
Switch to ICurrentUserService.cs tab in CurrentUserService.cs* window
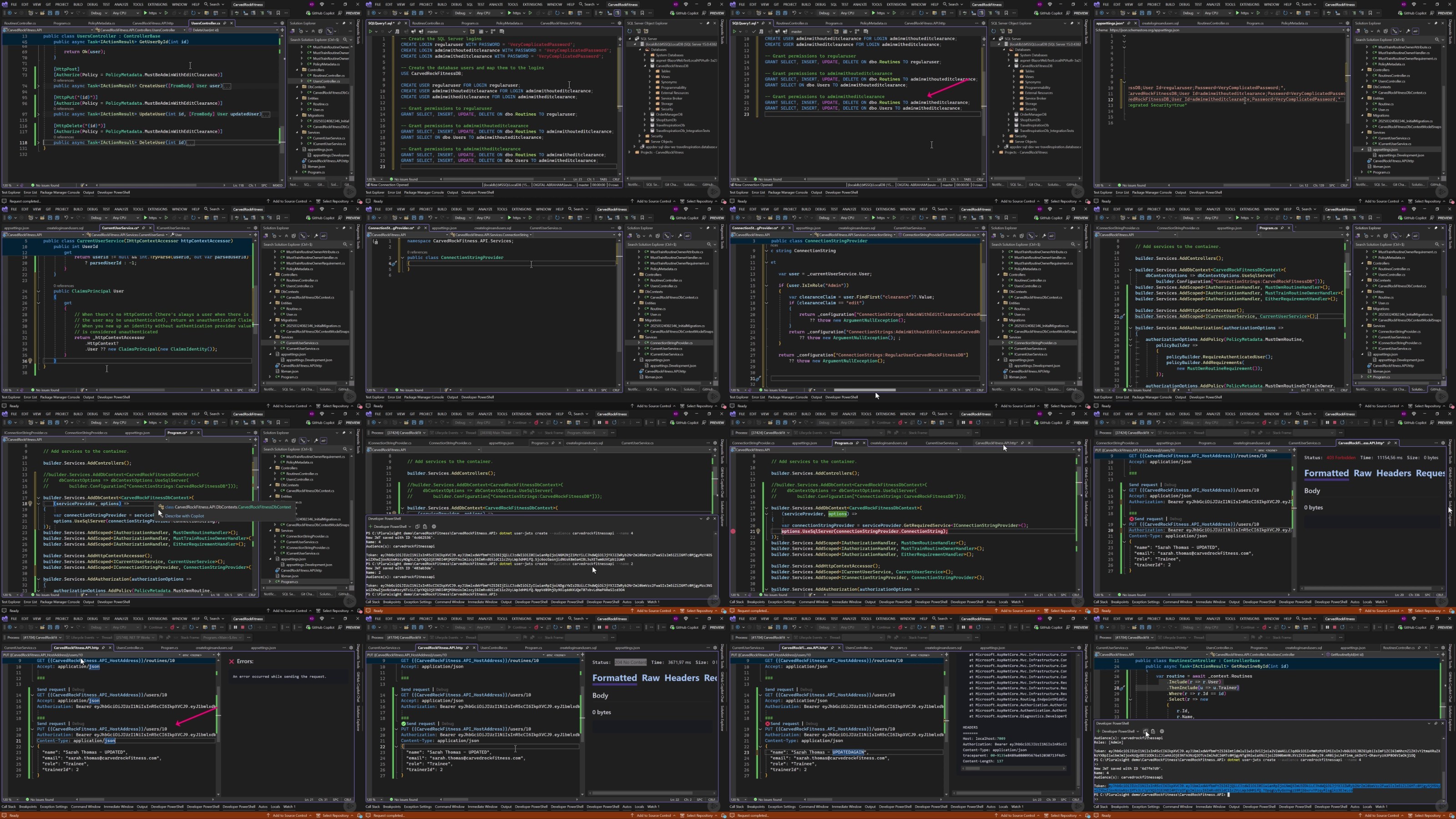[172, 228]
